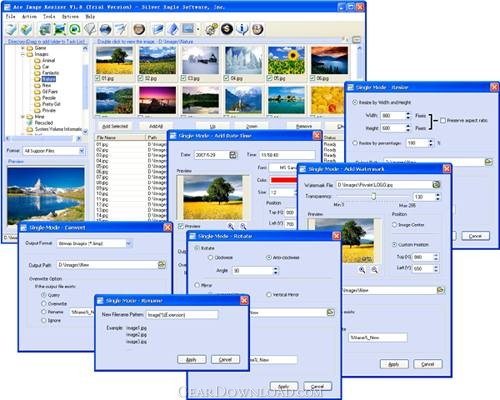Image resolution: width=500 pixels, height=400 pixels.
Task: Expand the Game folder tree node
Action: 23,48
